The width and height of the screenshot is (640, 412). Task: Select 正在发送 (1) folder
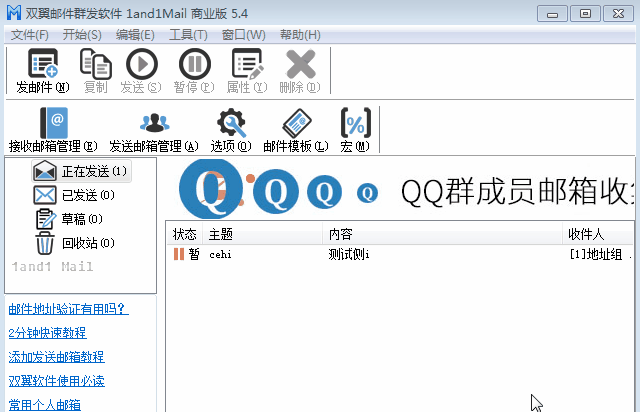click(81, 171)
